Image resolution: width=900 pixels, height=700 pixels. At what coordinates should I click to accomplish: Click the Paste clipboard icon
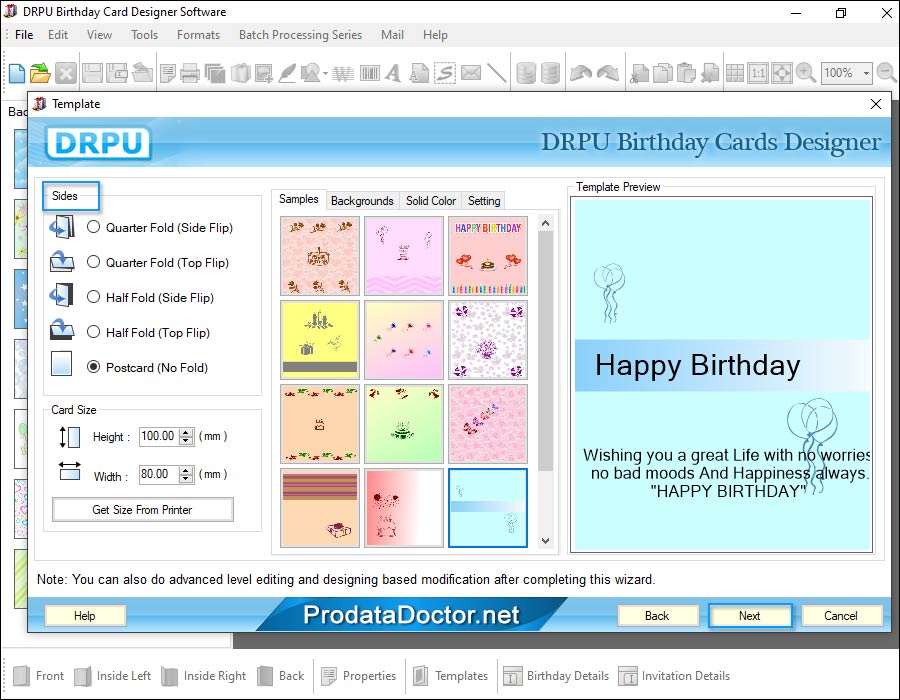coord(686,73)
